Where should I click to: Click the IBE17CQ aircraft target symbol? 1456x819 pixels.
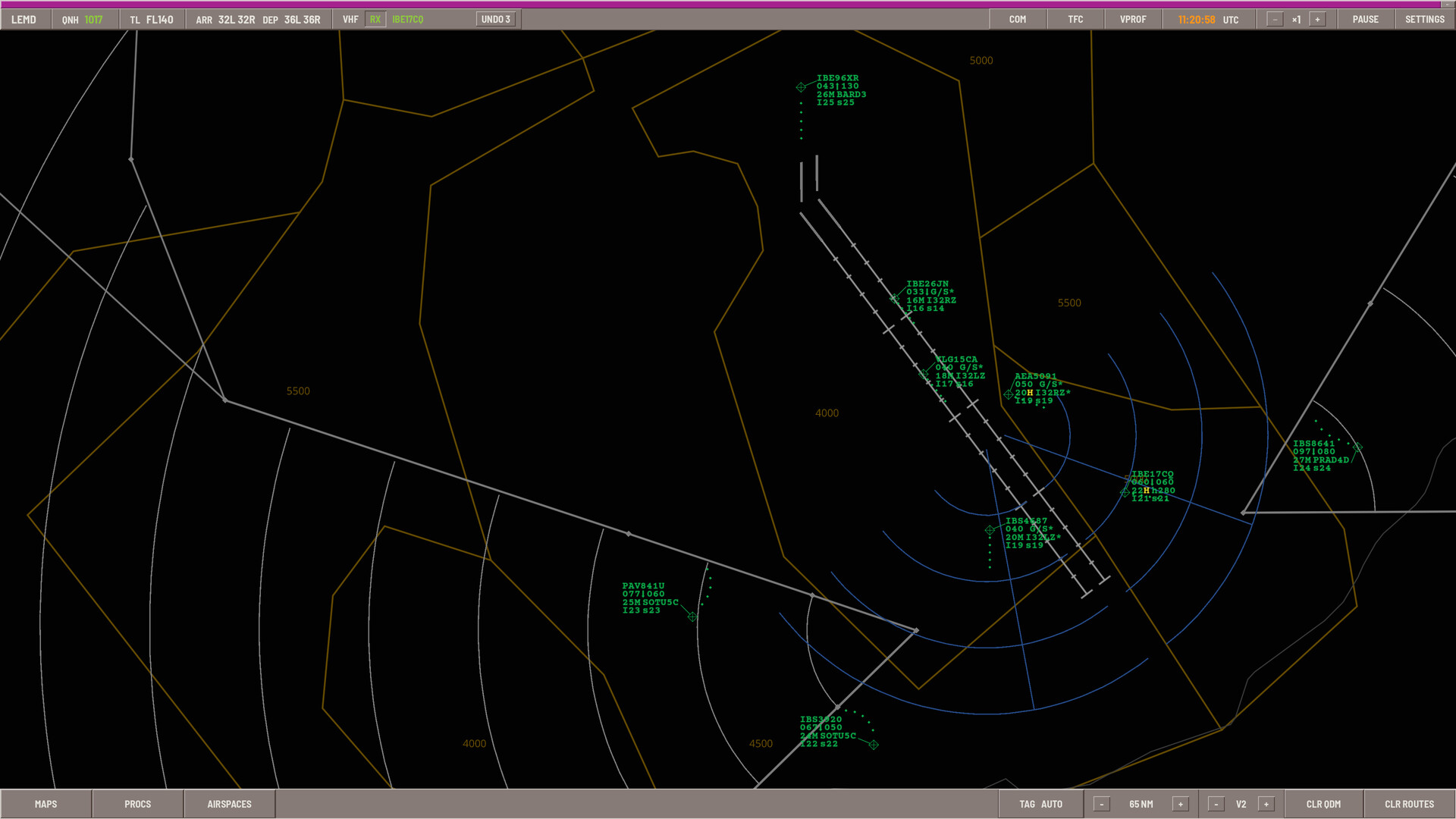[1125, 493]
